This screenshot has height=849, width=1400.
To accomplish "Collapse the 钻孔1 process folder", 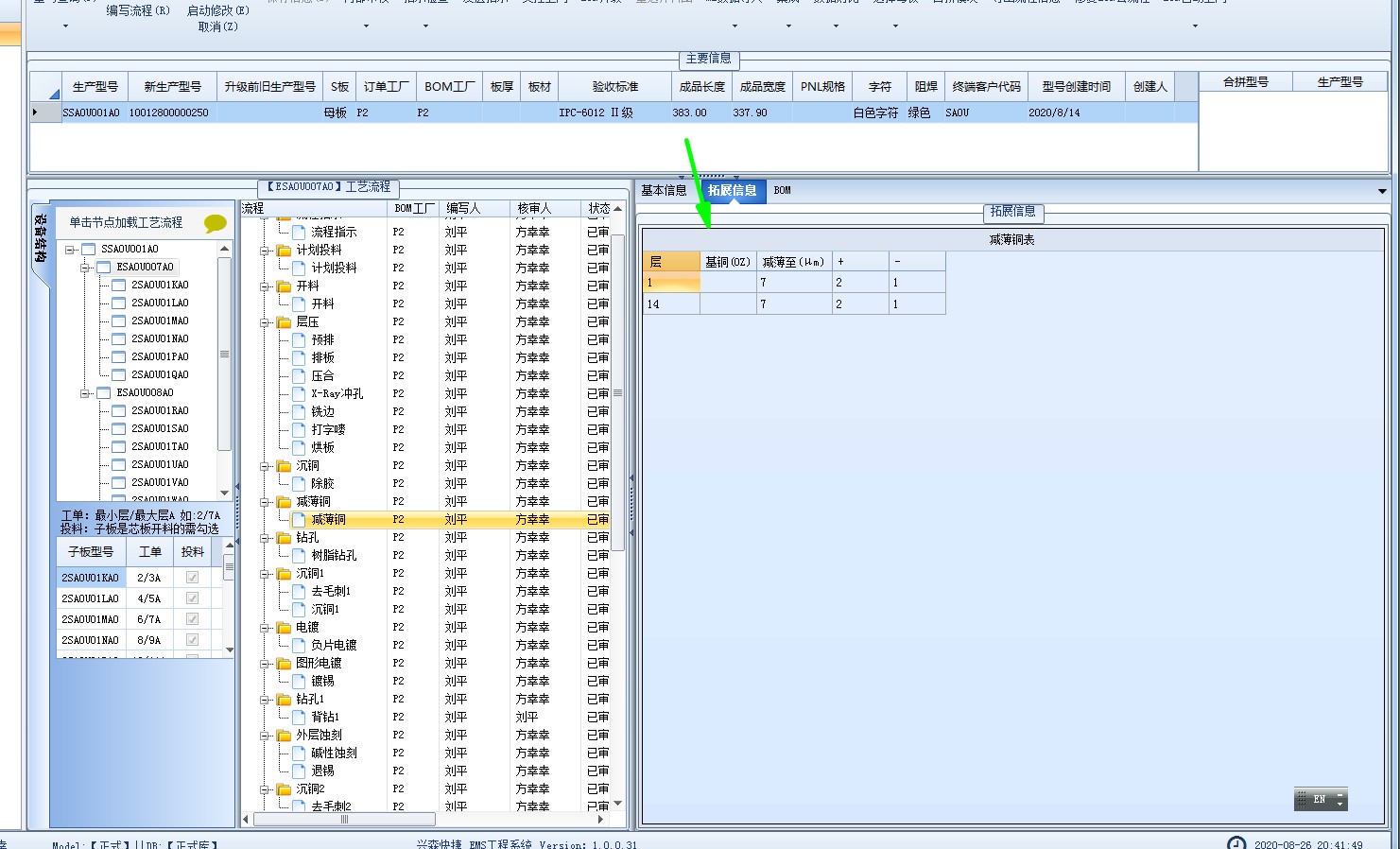I will pyautogui.click(x=266, y=700).
